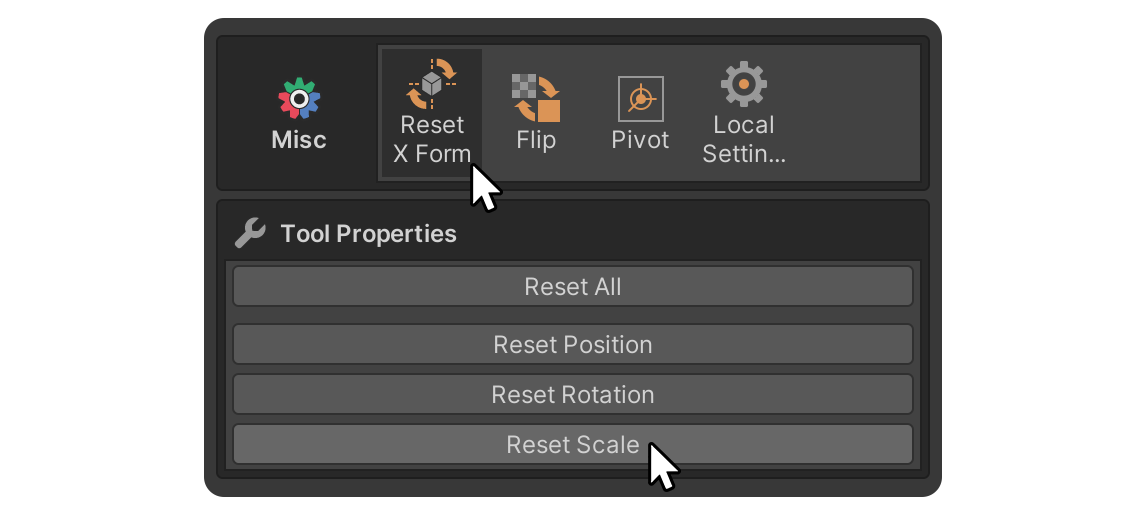The image size is (1147, 515).
Task: Click the Reset Scale button
Action: tap(573, 444)
